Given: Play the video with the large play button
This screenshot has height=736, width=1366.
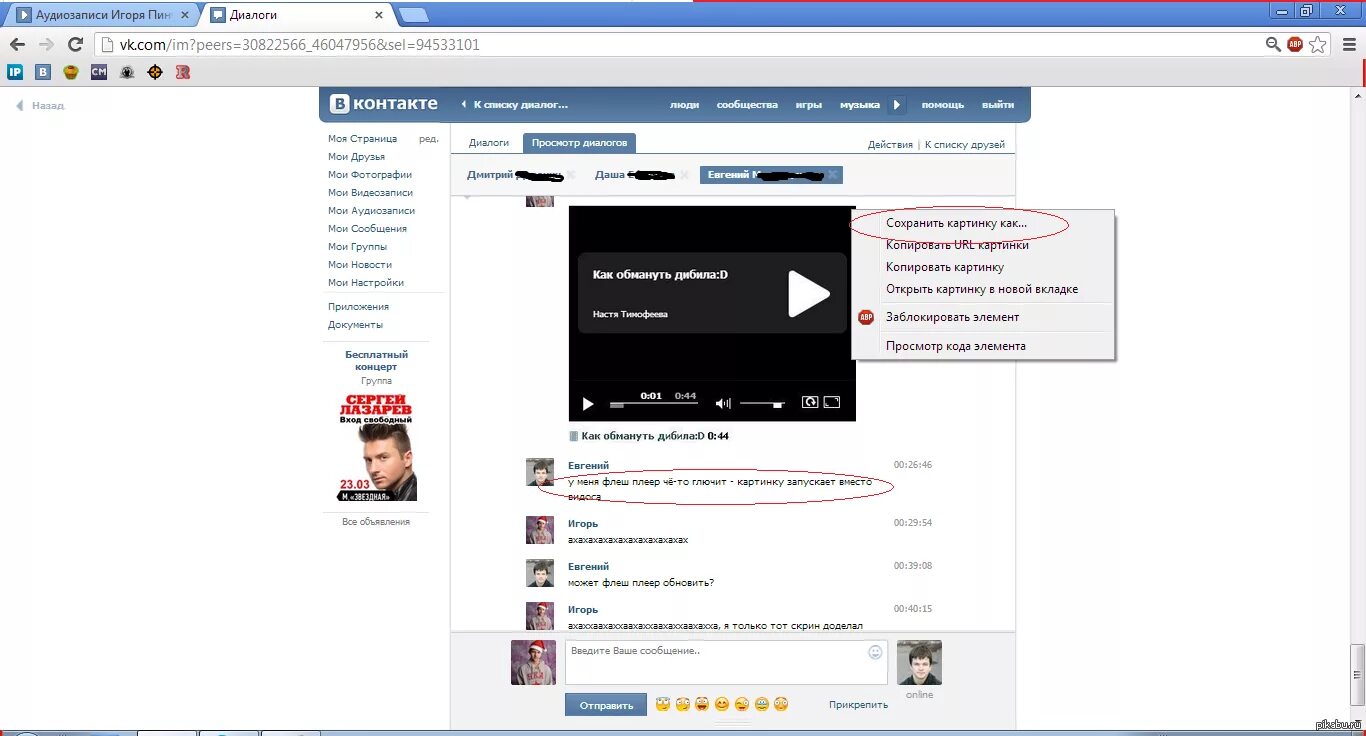Looking at the screenshot, I should pos(809,293).
